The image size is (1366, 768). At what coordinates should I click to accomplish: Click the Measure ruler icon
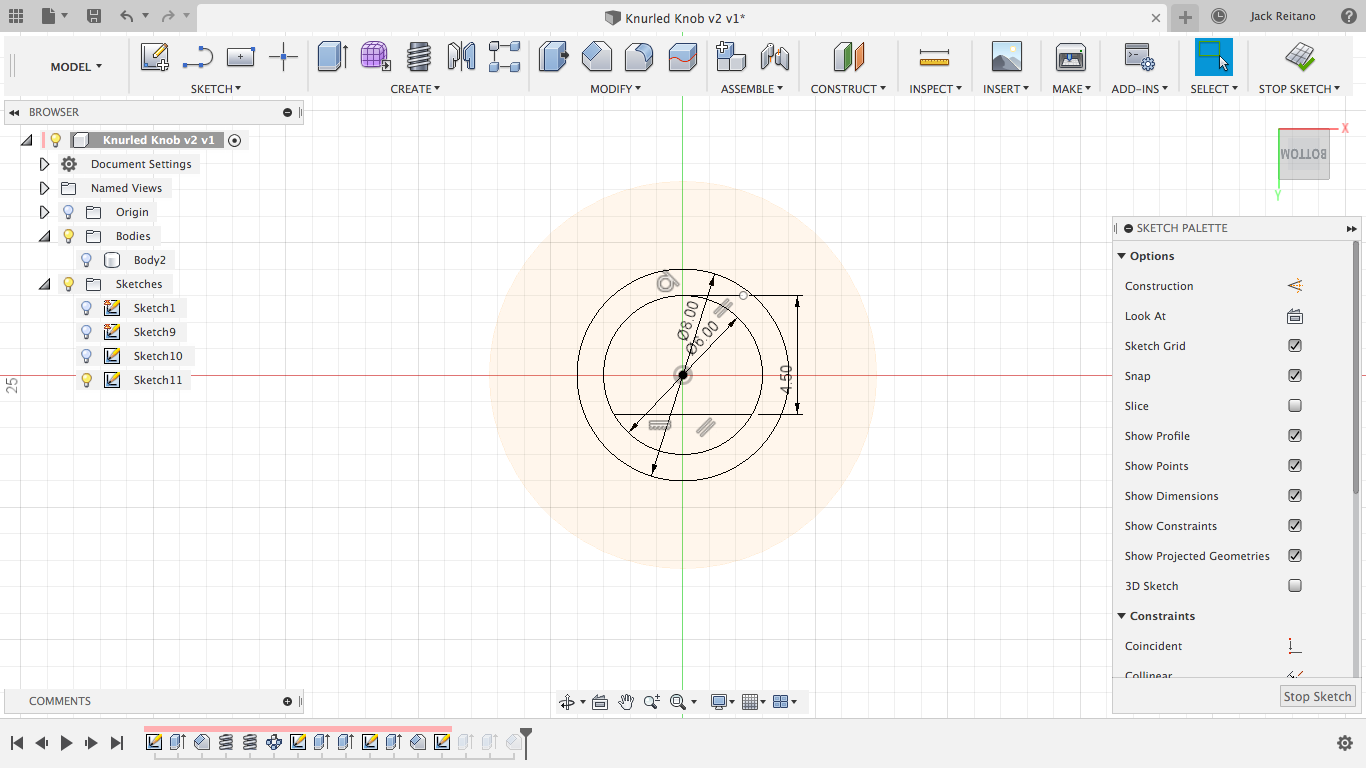coord(934,57)
